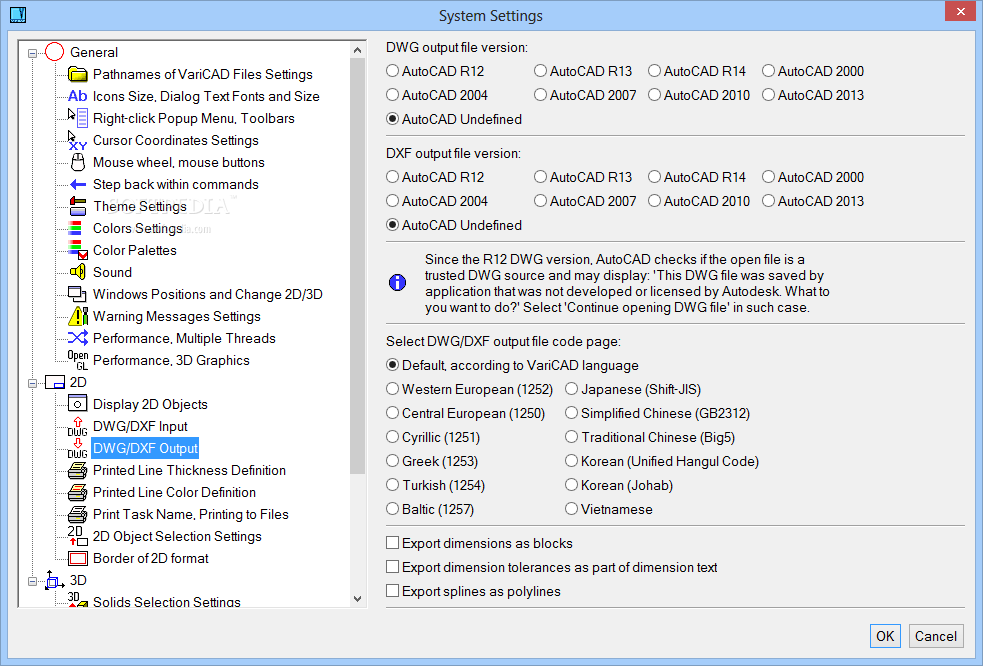Click the Cancel button

click(935, 636)
